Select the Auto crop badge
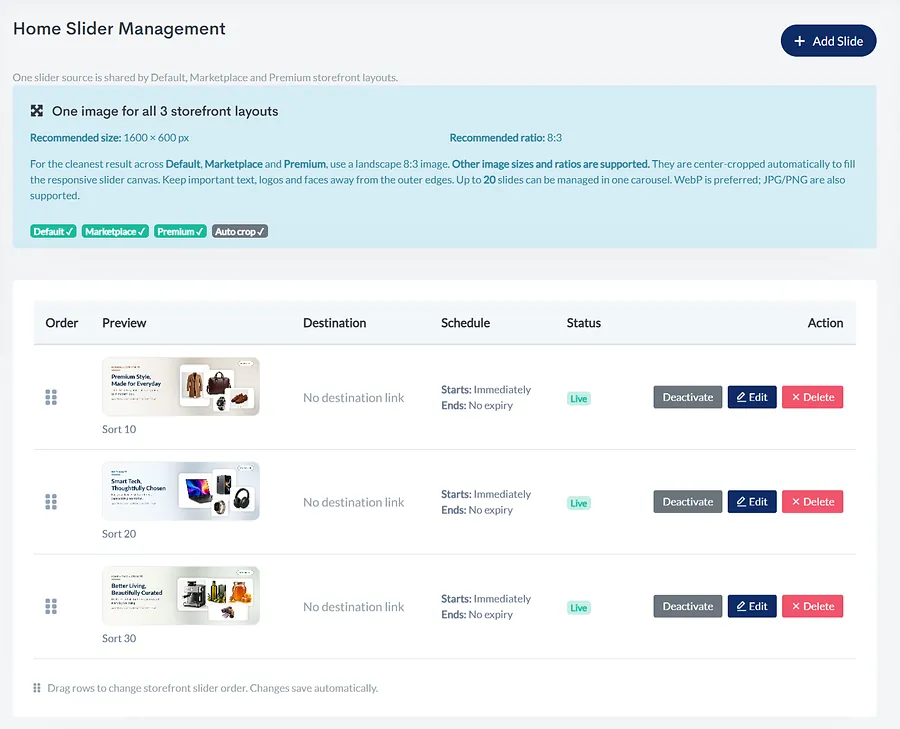Screen dimensions: 900x729 coord(239,231)
